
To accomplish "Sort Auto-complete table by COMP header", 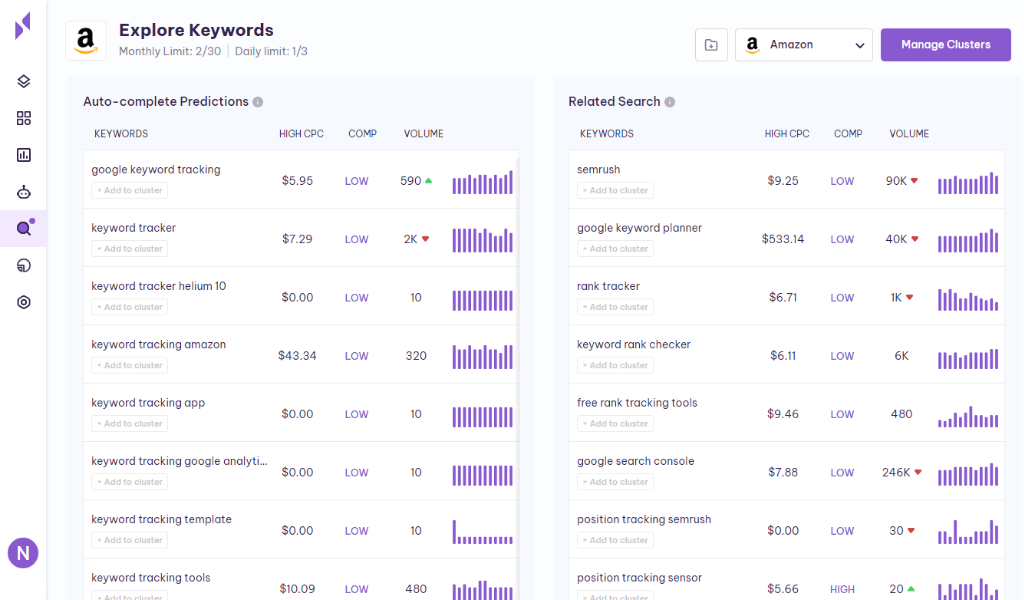I will [362, 134].
